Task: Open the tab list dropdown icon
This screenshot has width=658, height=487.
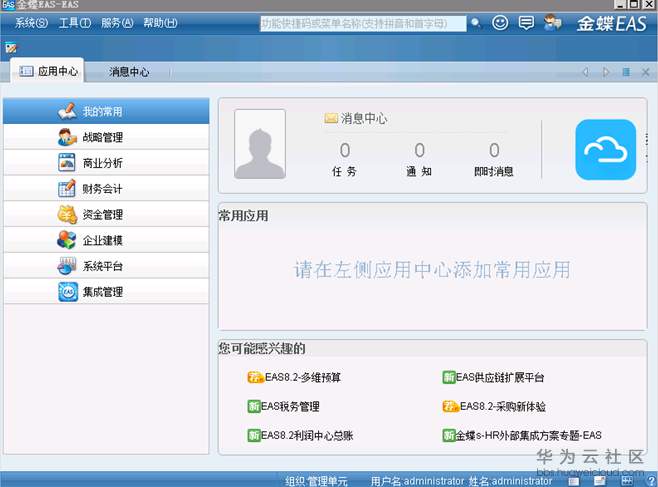Action: [626, 72]
